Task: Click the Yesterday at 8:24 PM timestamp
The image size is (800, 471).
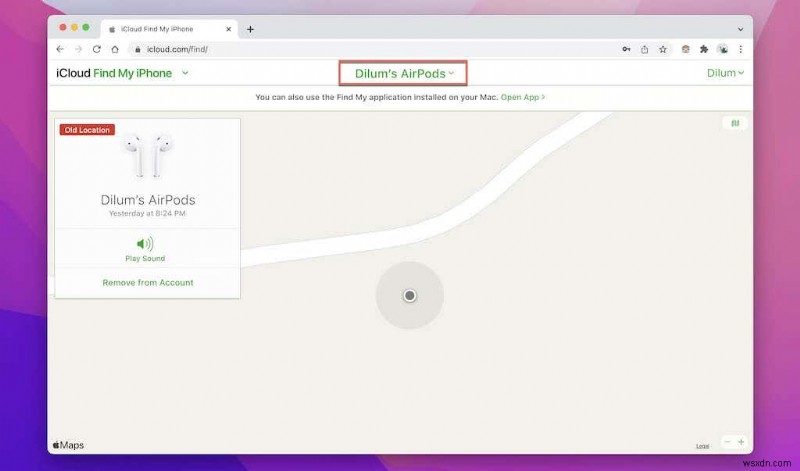Action: point(147,213)
